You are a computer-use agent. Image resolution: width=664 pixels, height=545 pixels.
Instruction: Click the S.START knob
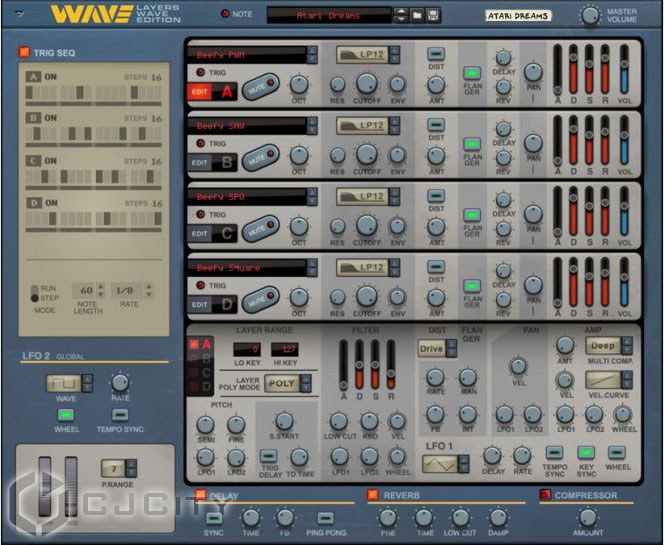(x=284, y=421)
